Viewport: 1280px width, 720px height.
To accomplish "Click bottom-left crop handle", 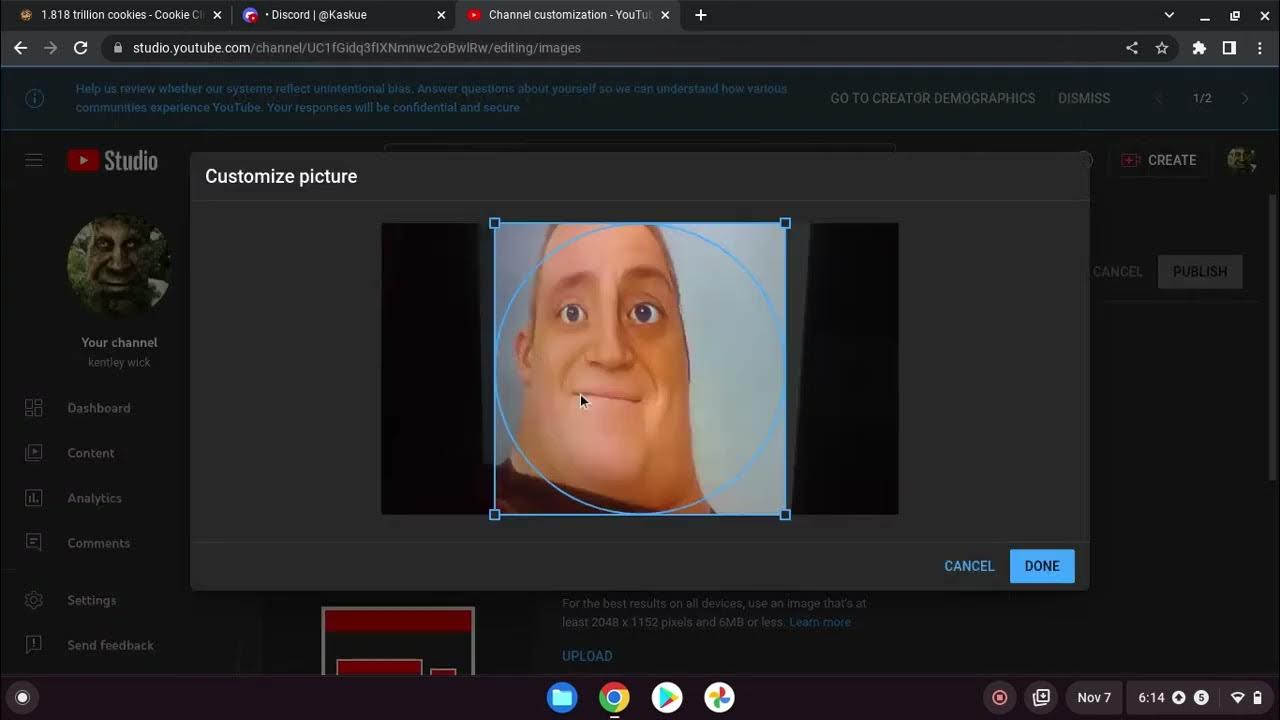I will pos(495,514).
